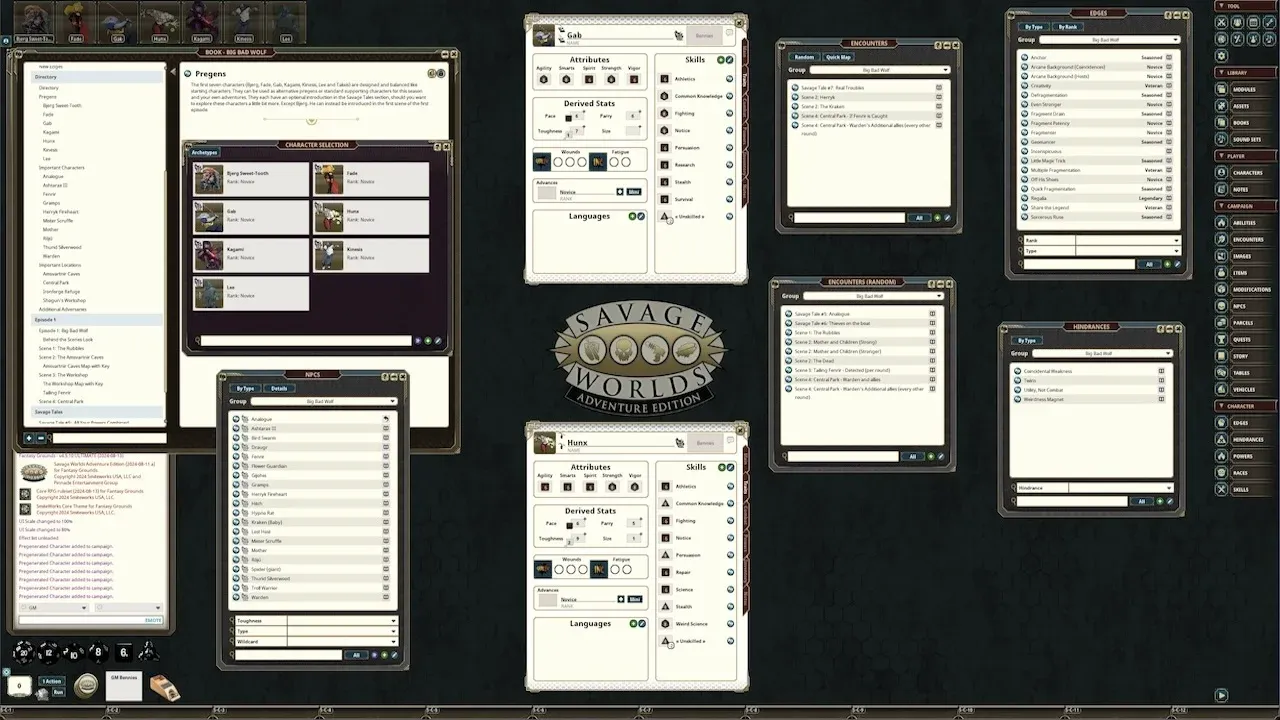The width and height of the screenshot is (1280, 720).
Task: Click the GM Bennies box
Action: tap(124, 685)
